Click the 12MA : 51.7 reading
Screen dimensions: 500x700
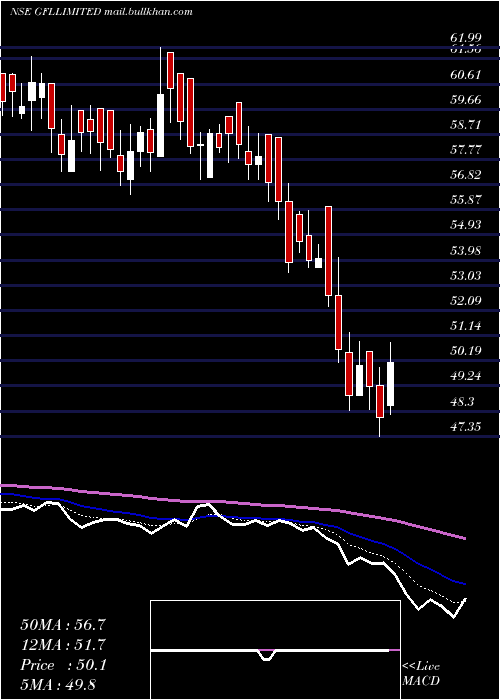(x=63, y=645)
